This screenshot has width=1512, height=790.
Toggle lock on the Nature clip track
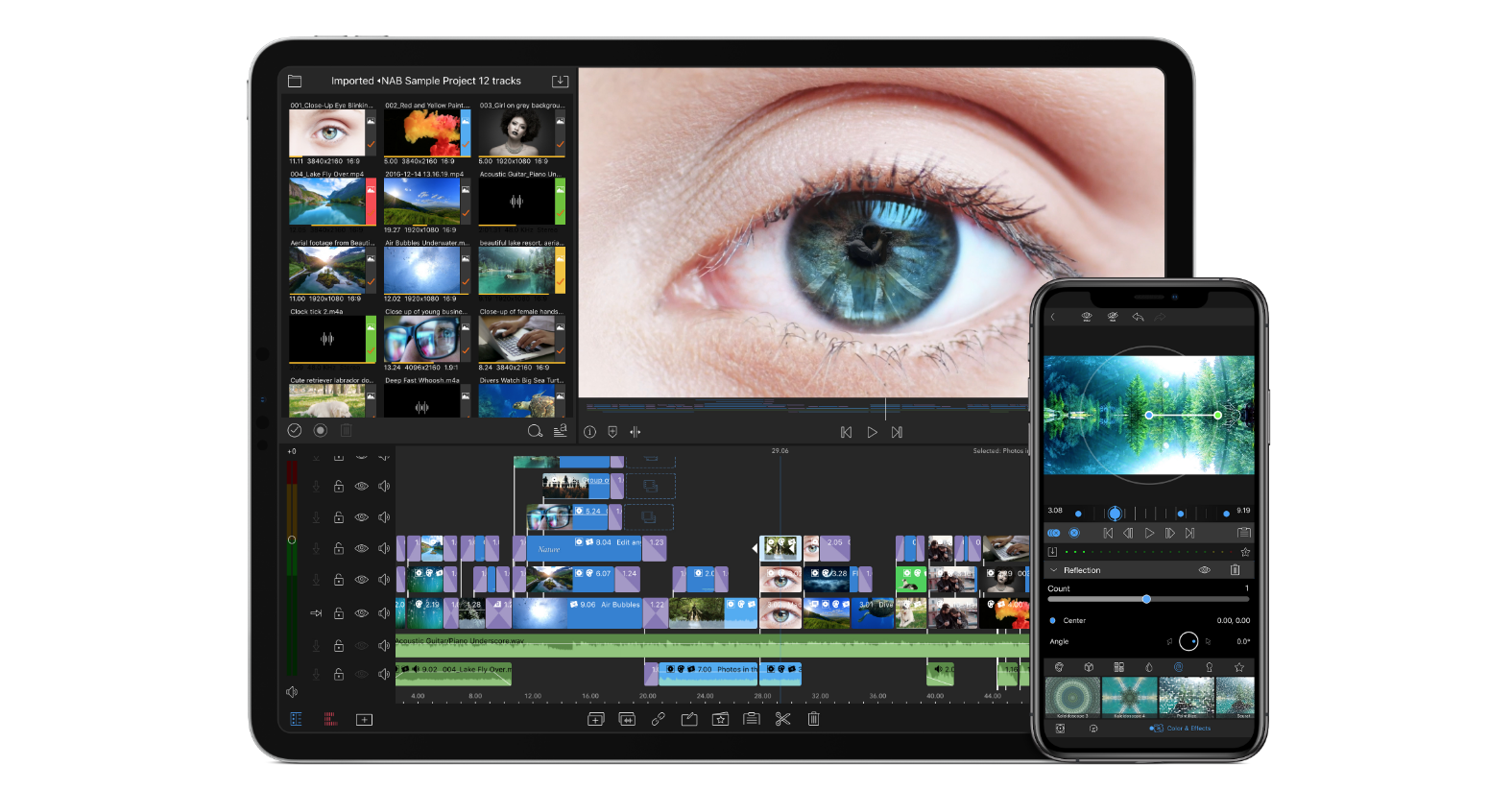tap(339, 549)
